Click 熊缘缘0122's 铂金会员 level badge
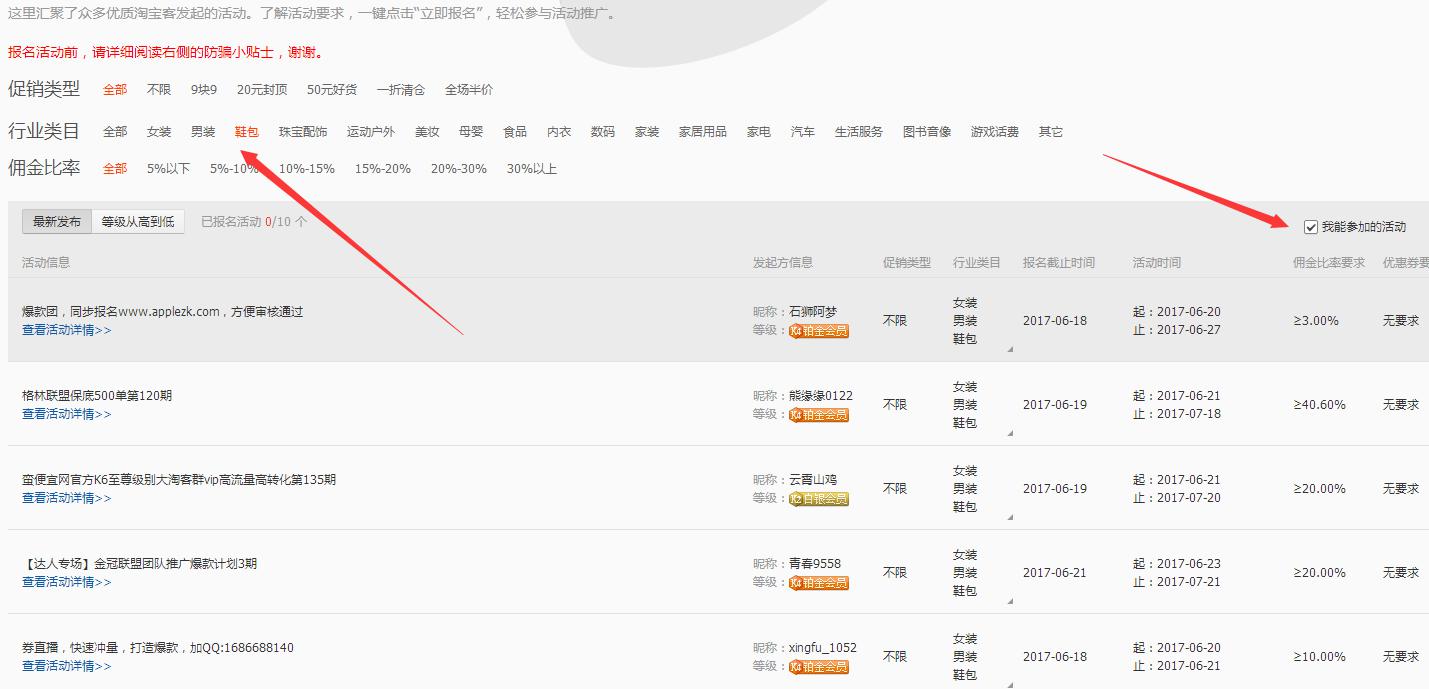This screenshot has width=1429, height=689. click(x=819, y=415)
